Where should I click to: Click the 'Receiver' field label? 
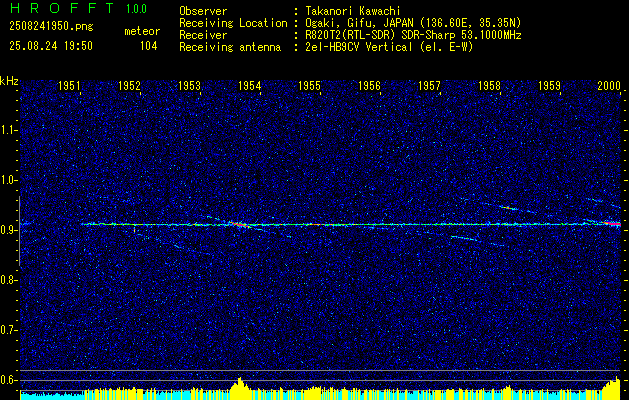click(x=203, y=35)
